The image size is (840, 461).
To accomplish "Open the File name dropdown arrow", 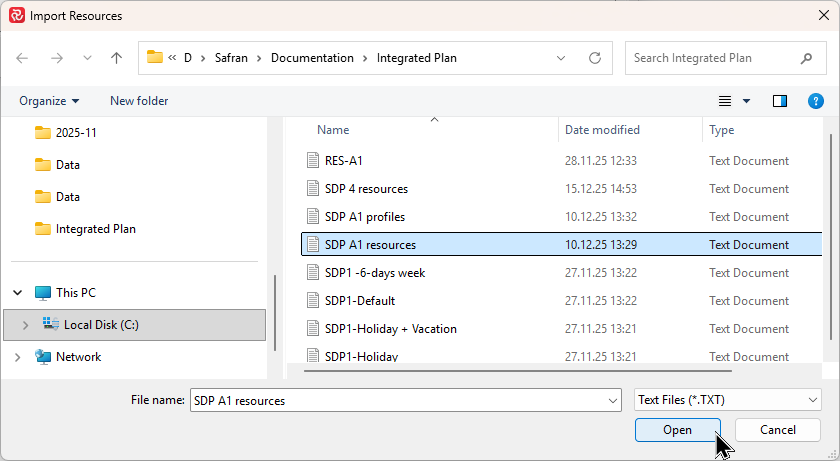I will click(x=613, y=400).
